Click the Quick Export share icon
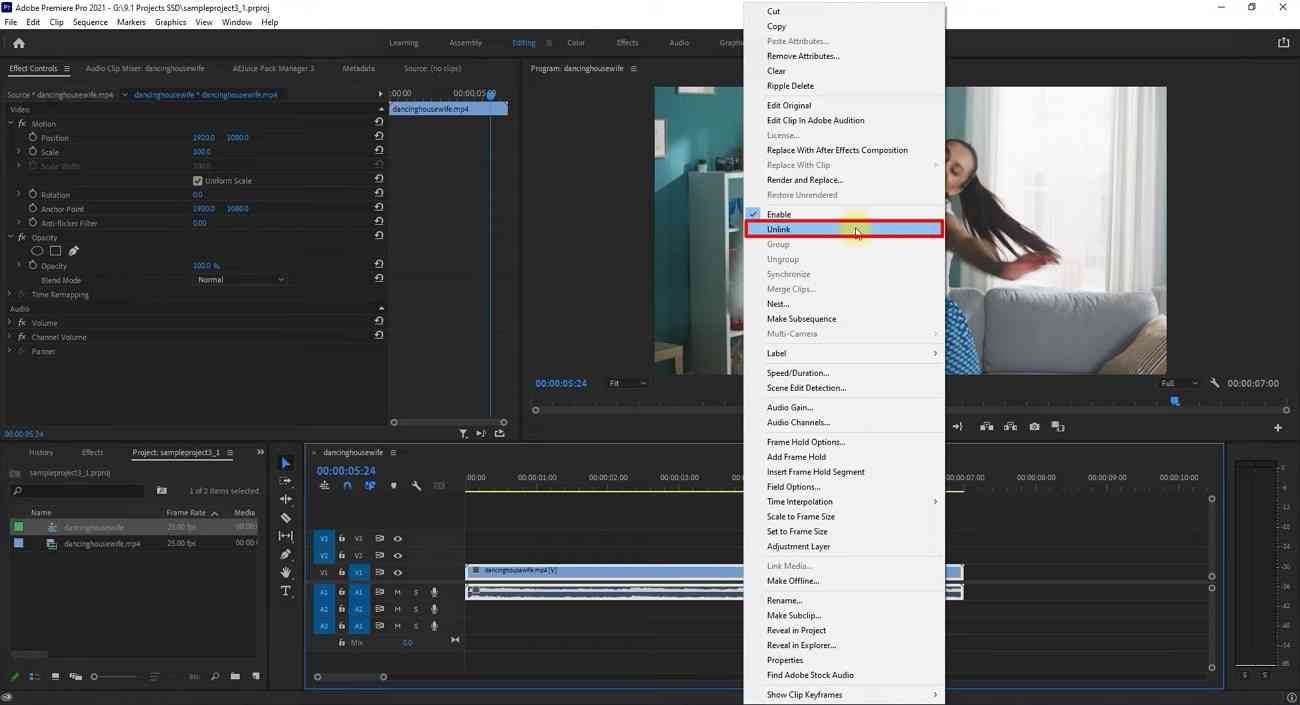The image size is (1300, 705). (x=1284, y=43)
